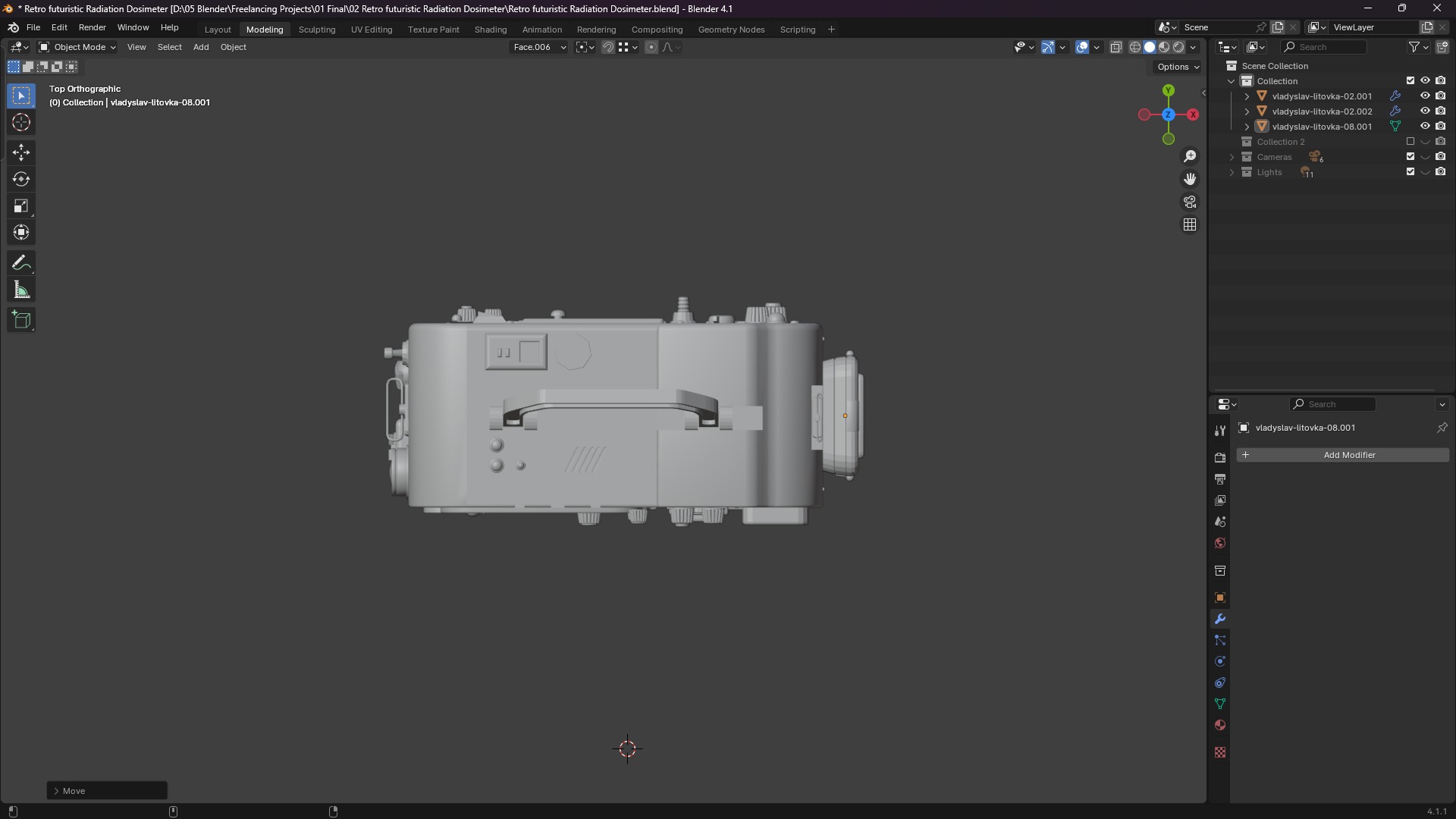The height and width of the screenshot is (819, 1456).
Task: Switch to the Shading workspace tab
Action: [x=490, y=30]
